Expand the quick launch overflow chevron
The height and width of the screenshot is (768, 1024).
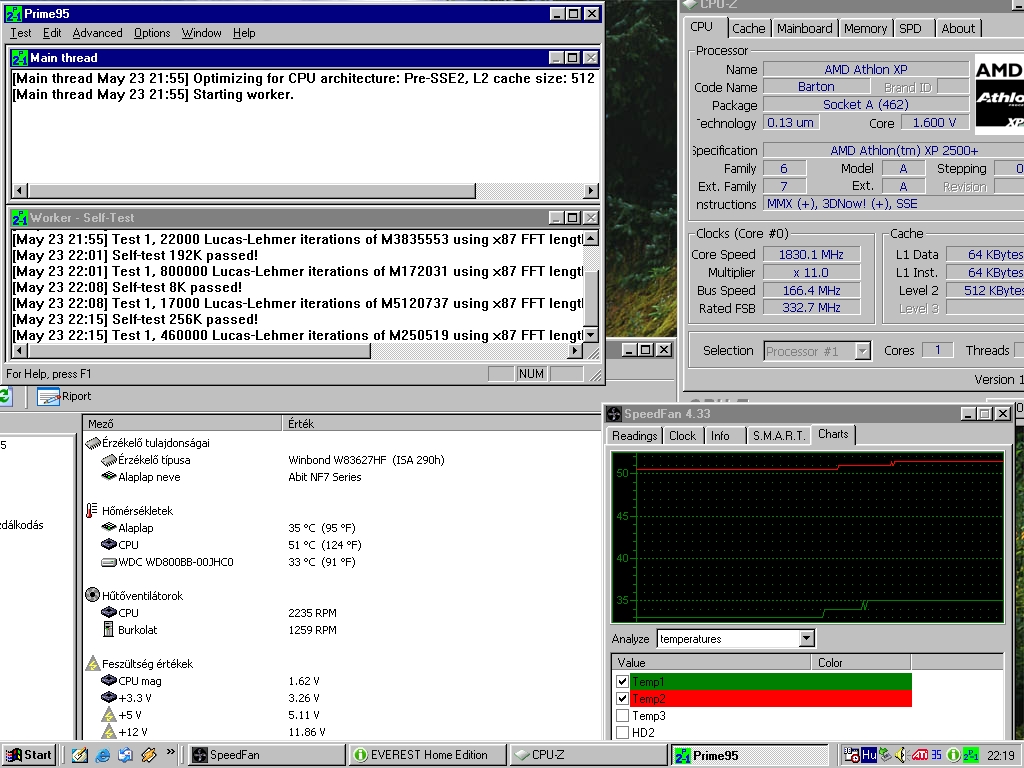[x=171, y=753]
